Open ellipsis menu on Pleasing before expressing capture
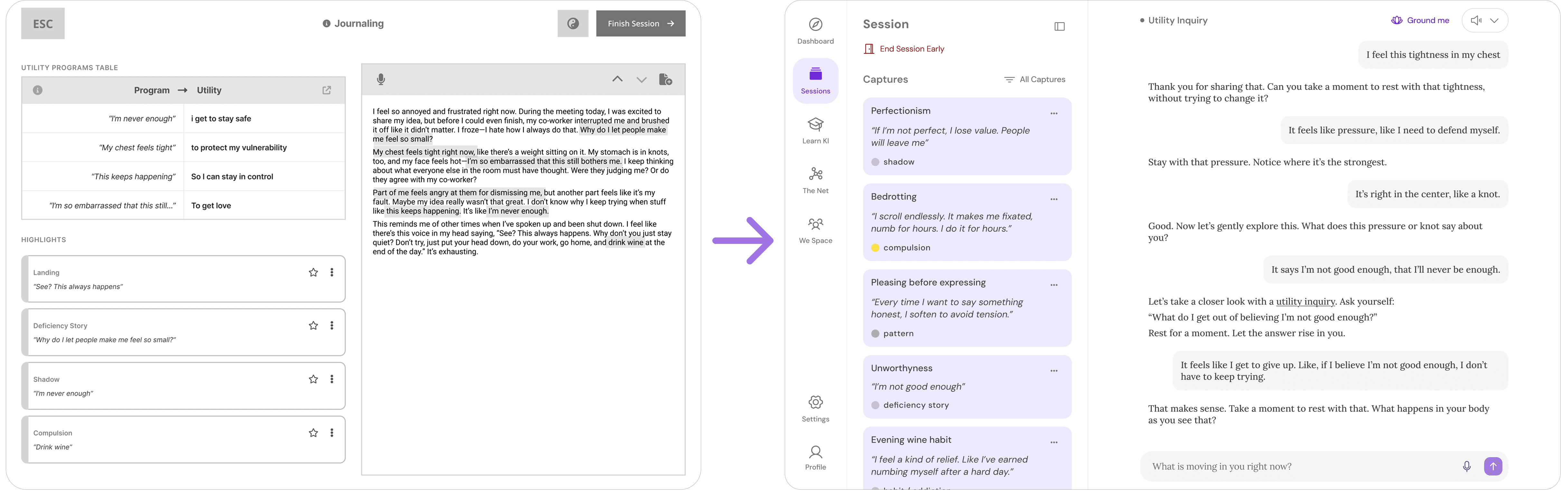 point(1054,285)
